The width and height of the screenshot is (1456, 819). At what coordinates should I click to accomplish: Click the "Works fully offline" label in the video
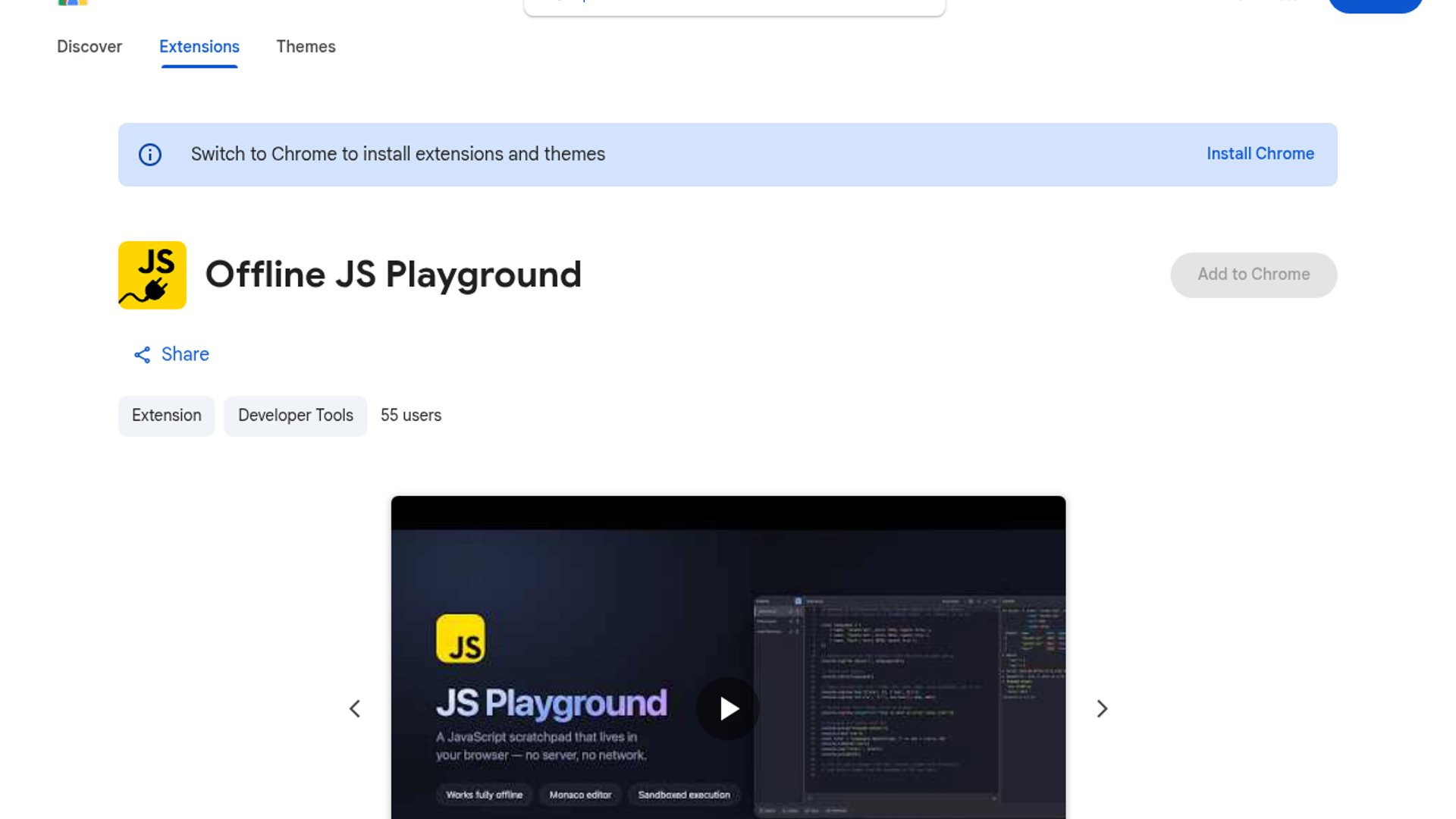pyautogui.click(x=485, y=795)
